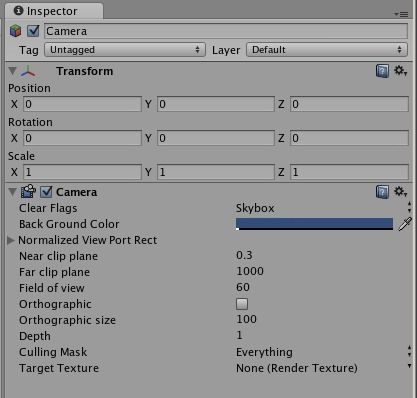Image resolution: width=417 pixels, height=398 pixels.
Task: Click the Scale X field
Action: click(x=82, y=172)
